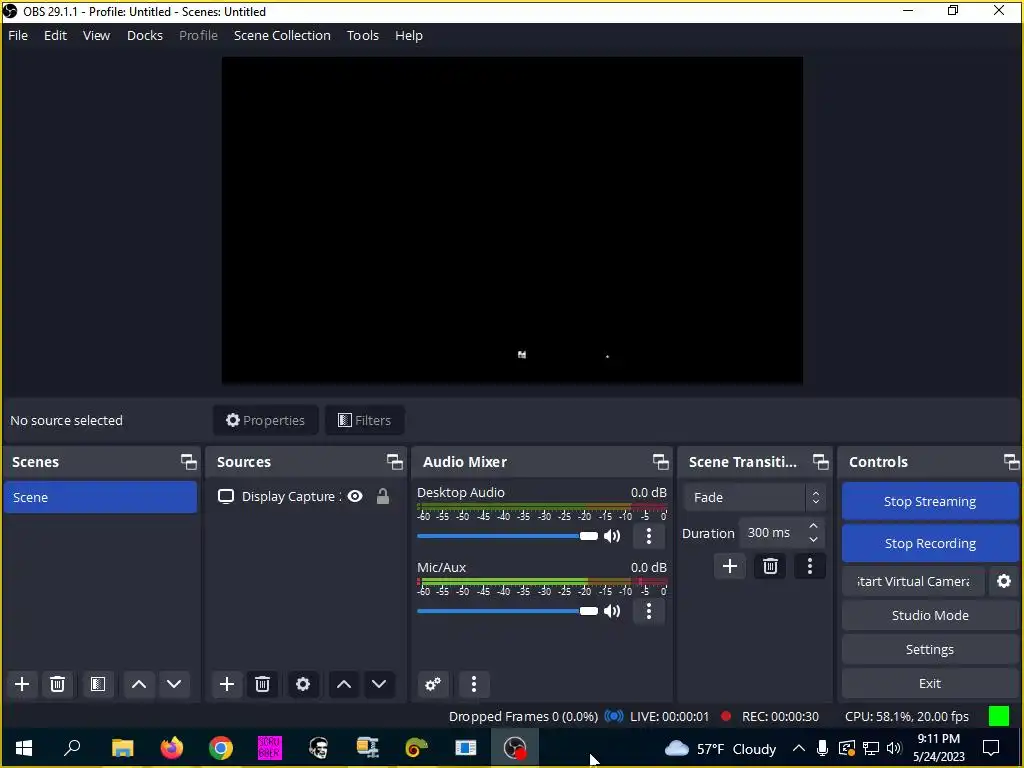Adjust Mic/Aux volume slider
The image size is (1024, 768).
(507, 611)
